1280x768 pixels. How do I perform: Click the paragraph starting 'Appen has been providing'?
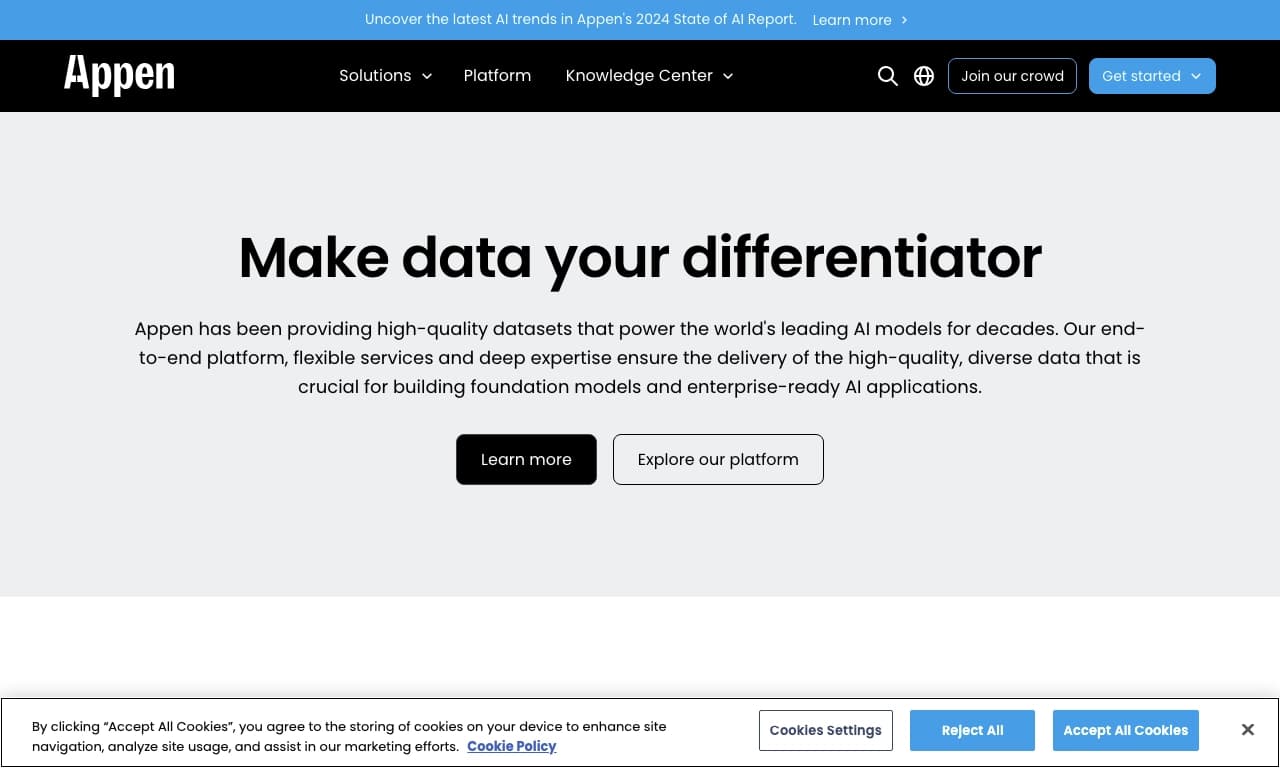coord(640,357)
